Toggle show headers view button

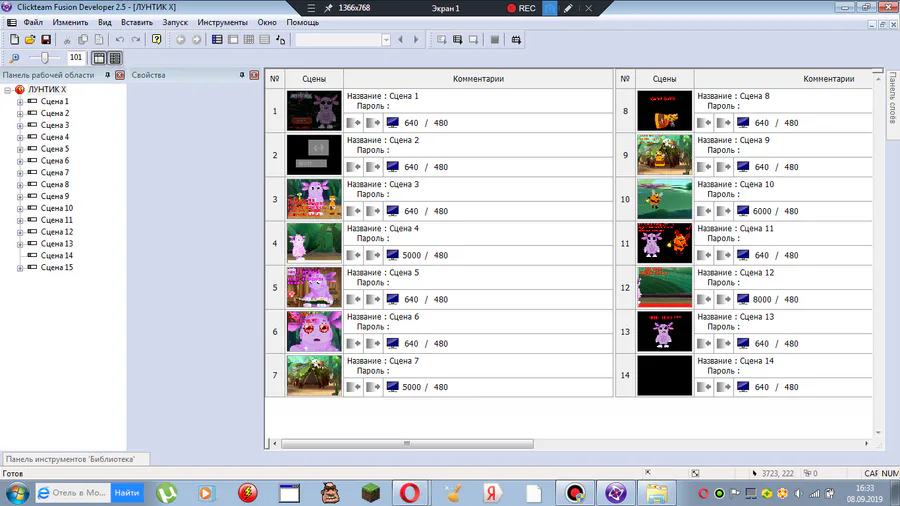tap(99, 58)
